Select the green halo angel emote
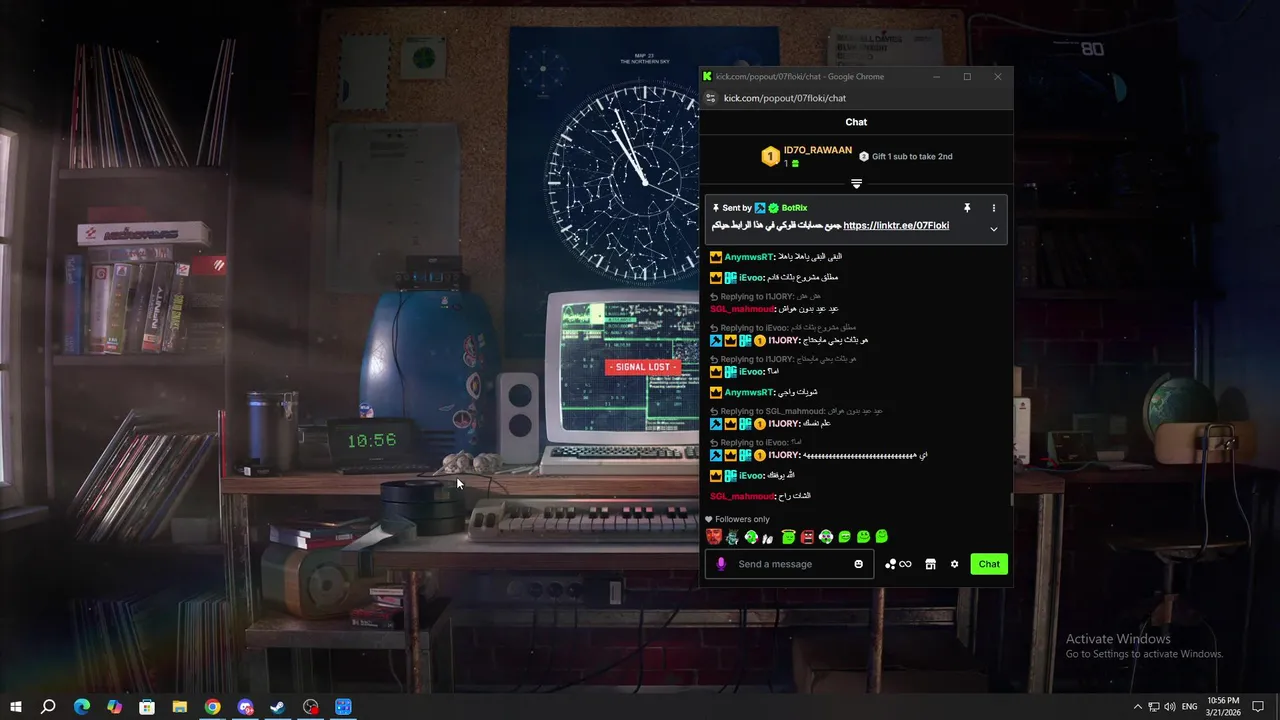 pos(789,537)
